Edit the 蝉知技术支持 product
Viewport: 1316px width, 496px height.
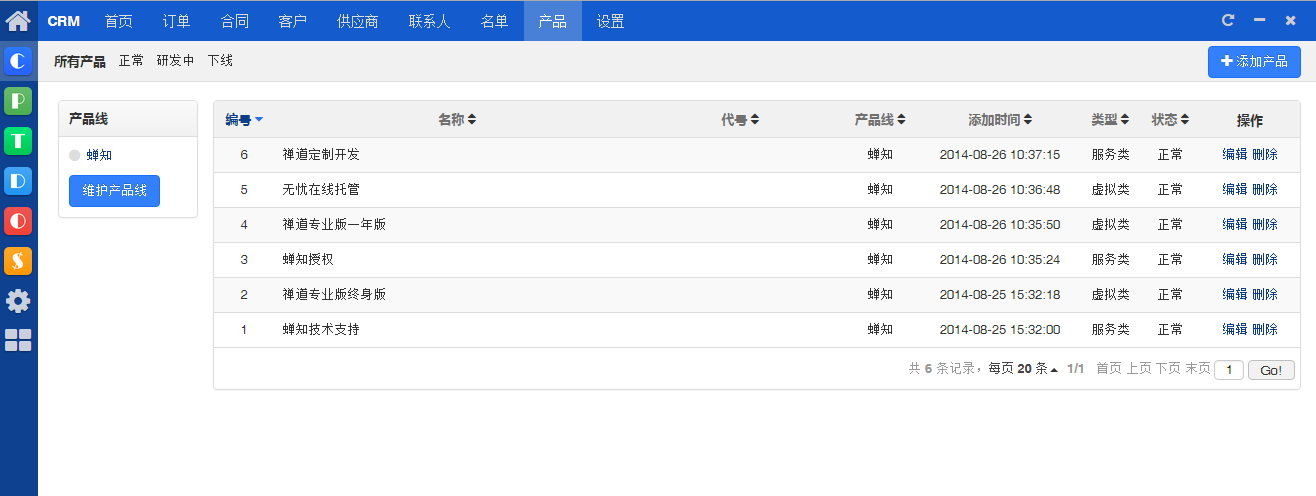(x=1234, y=330)
